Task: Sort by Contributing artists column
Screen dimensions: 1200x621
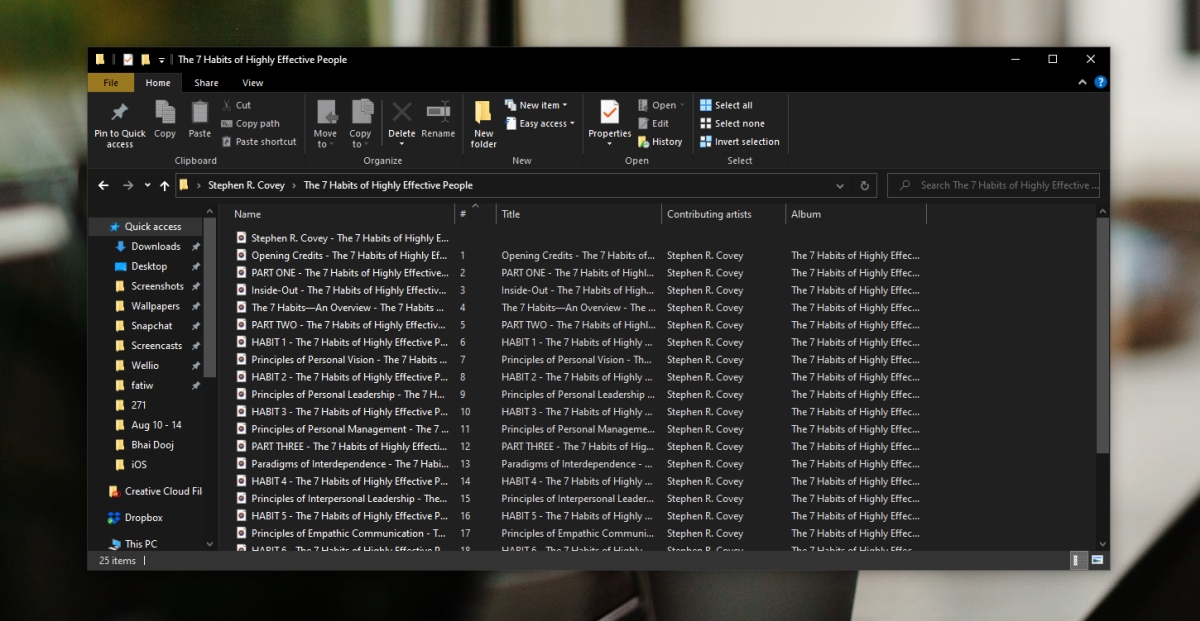Action: (724, 214)
